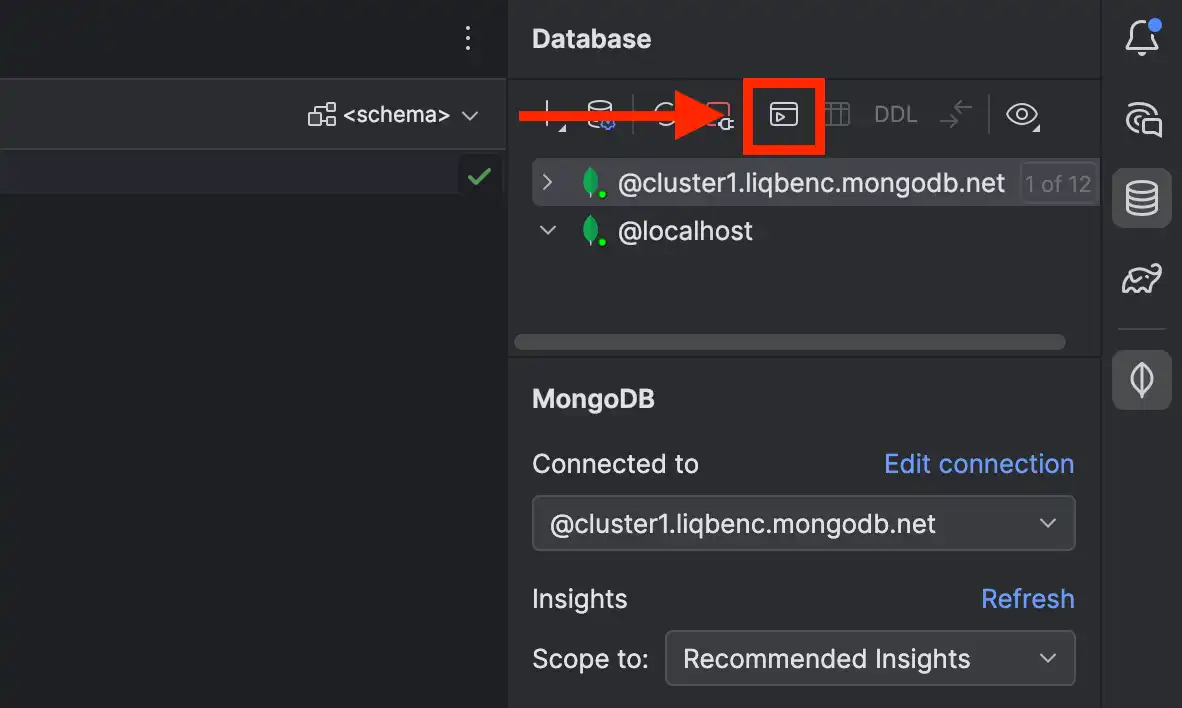Open the AI Assistant panel in the right sidebar
Viewport: 1182px width, 708px height.
pyautogui.click(x=1141, y=118)
